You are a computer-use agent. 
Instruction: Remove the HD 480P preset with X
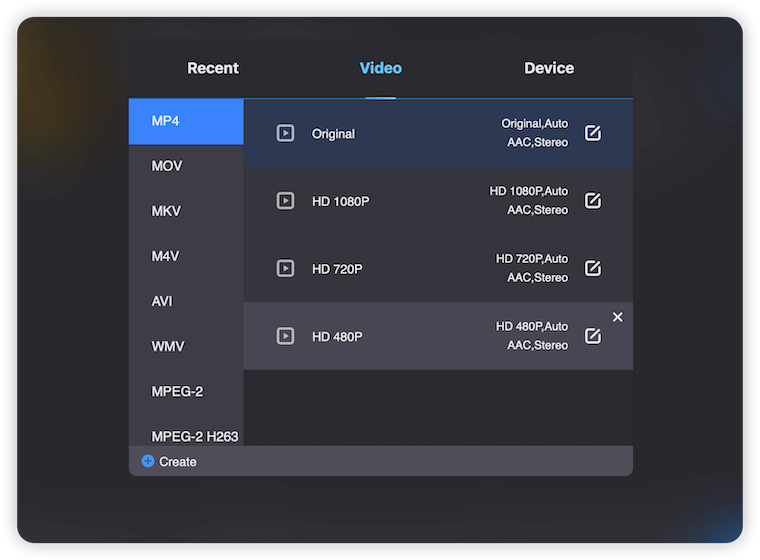tap(617, 317)
